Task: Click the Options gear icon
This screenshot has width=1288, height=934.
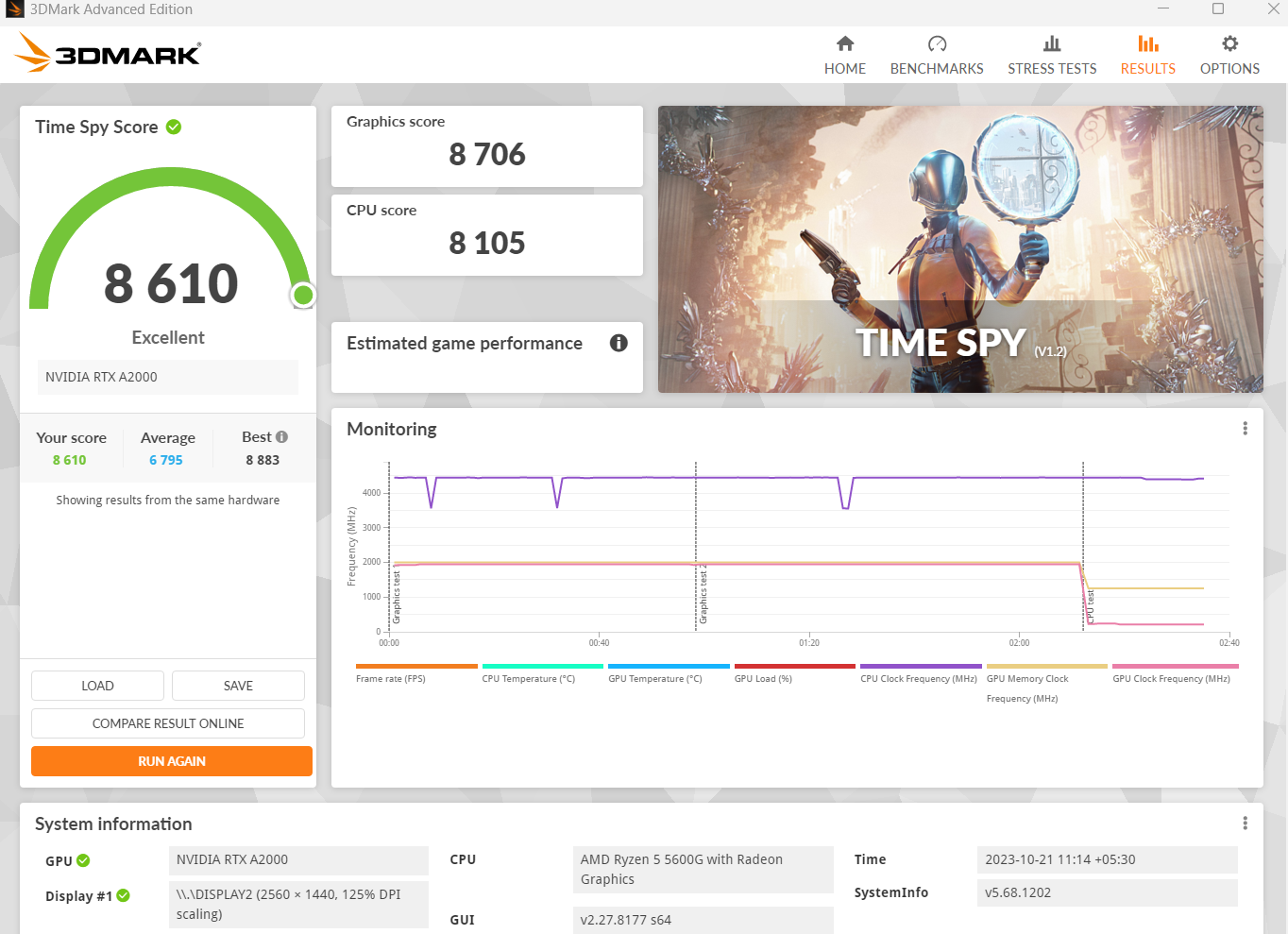Action: (x=1230, y=43)
